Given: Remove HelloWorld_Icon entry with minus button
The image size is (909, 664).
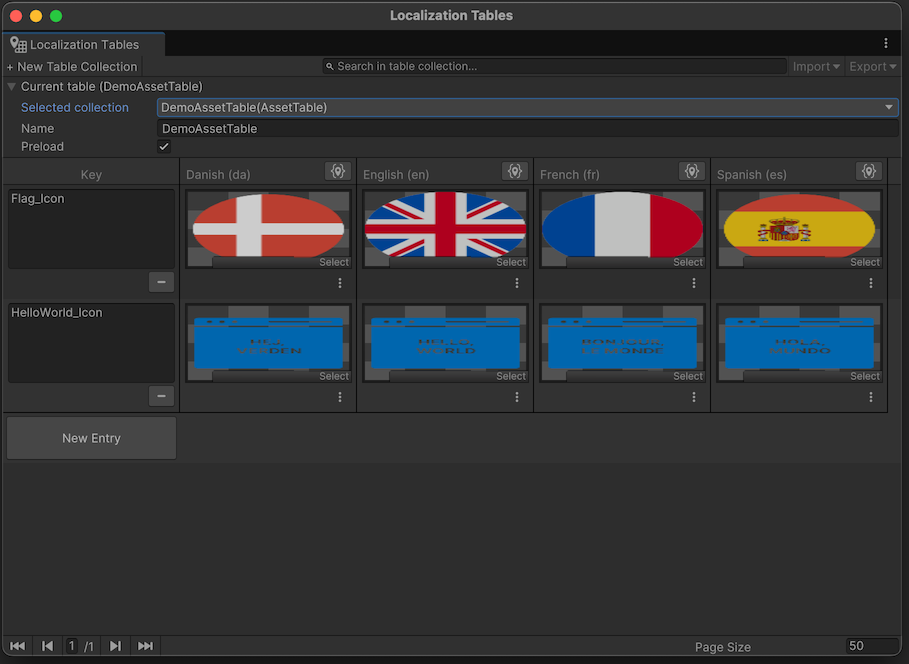Looking at the screenshot, I should coord(161,396).
